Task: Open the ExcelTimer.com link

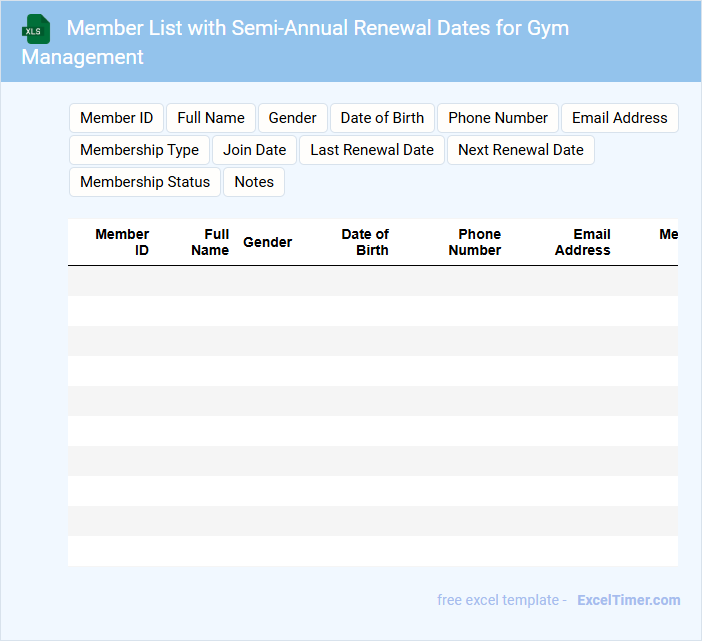Action: (628, 600)
